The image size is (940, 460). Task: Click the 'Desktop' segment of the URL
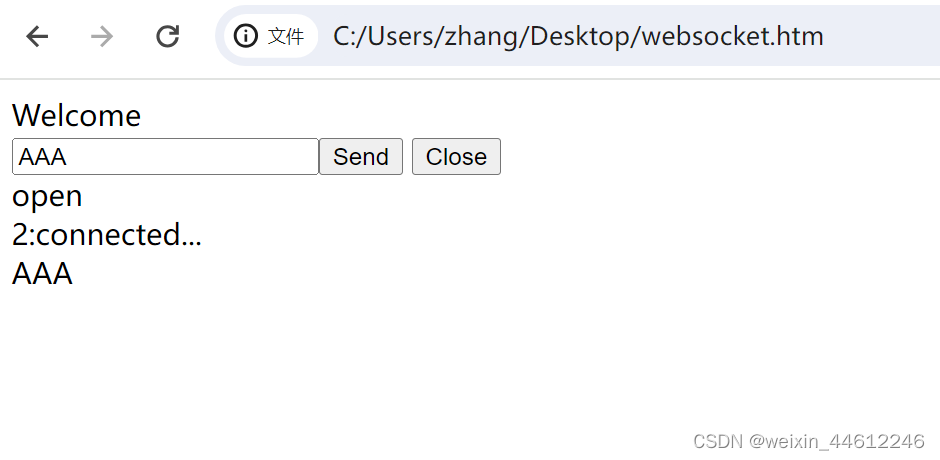581,37
